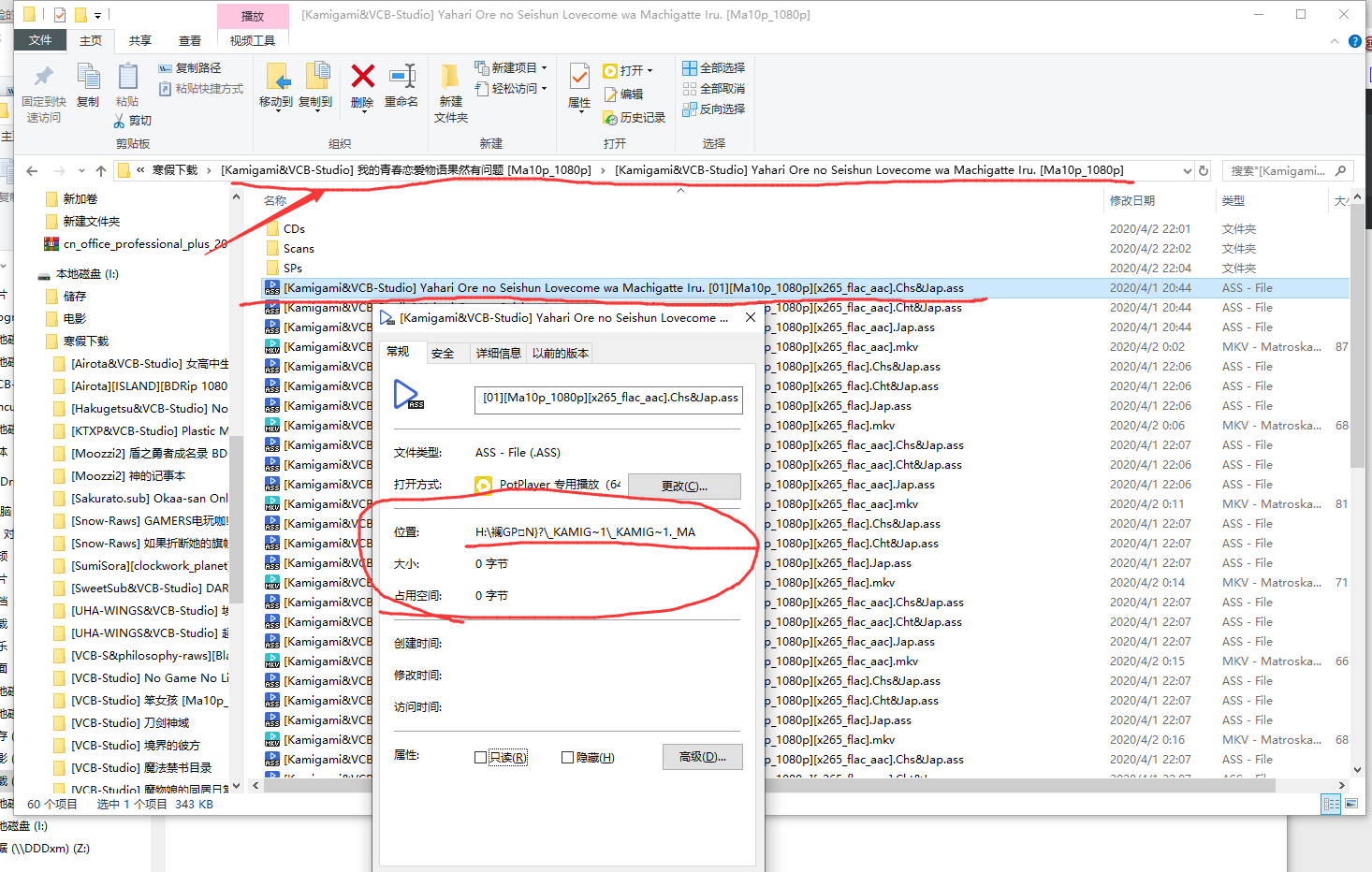Click the 更改(C)... button
The height and width of the screenshot is (872, 1372).
tap(684, 486)
